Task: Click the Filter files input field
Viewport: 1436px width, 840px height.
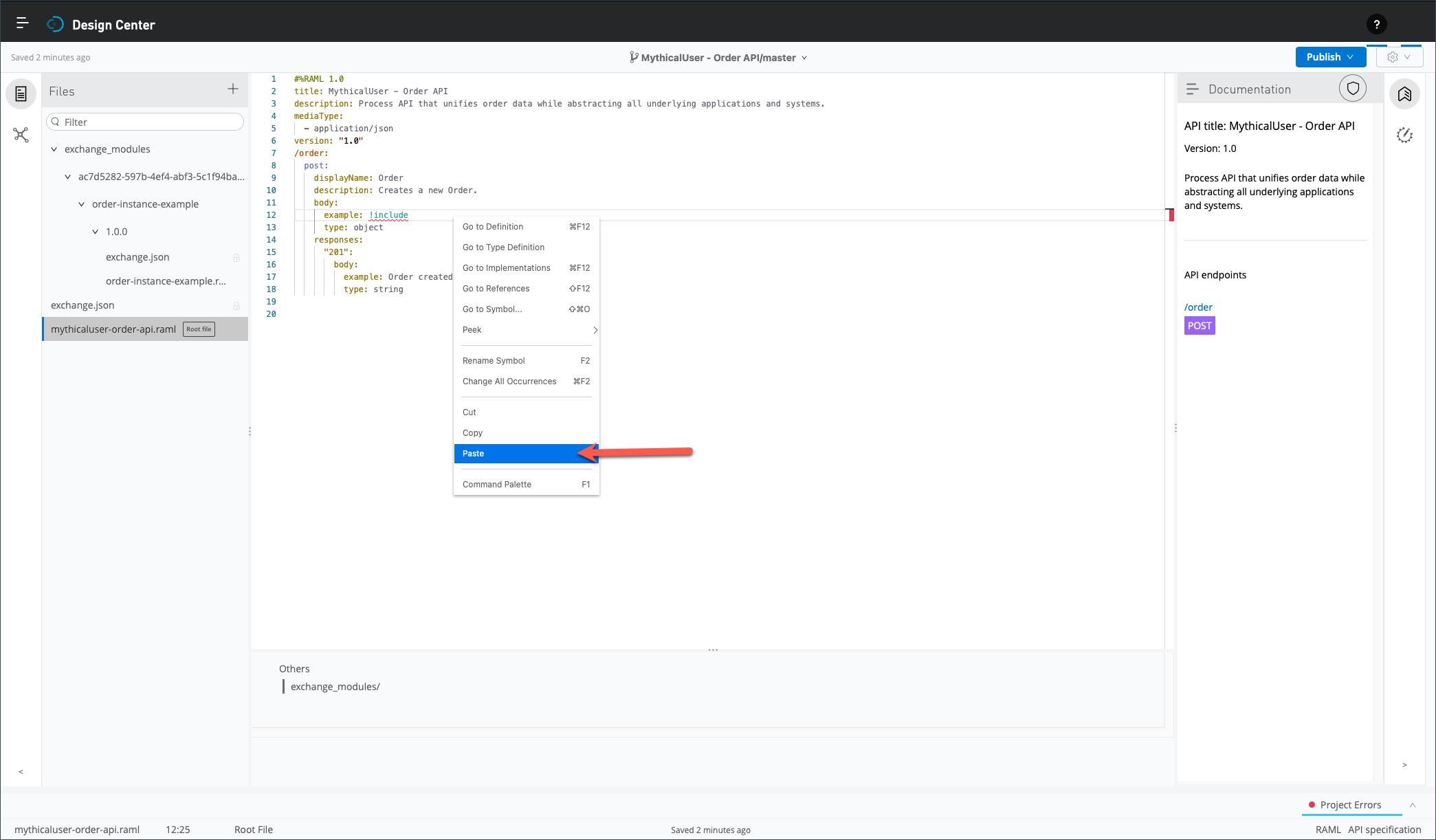Action: (x=145, y=122)
